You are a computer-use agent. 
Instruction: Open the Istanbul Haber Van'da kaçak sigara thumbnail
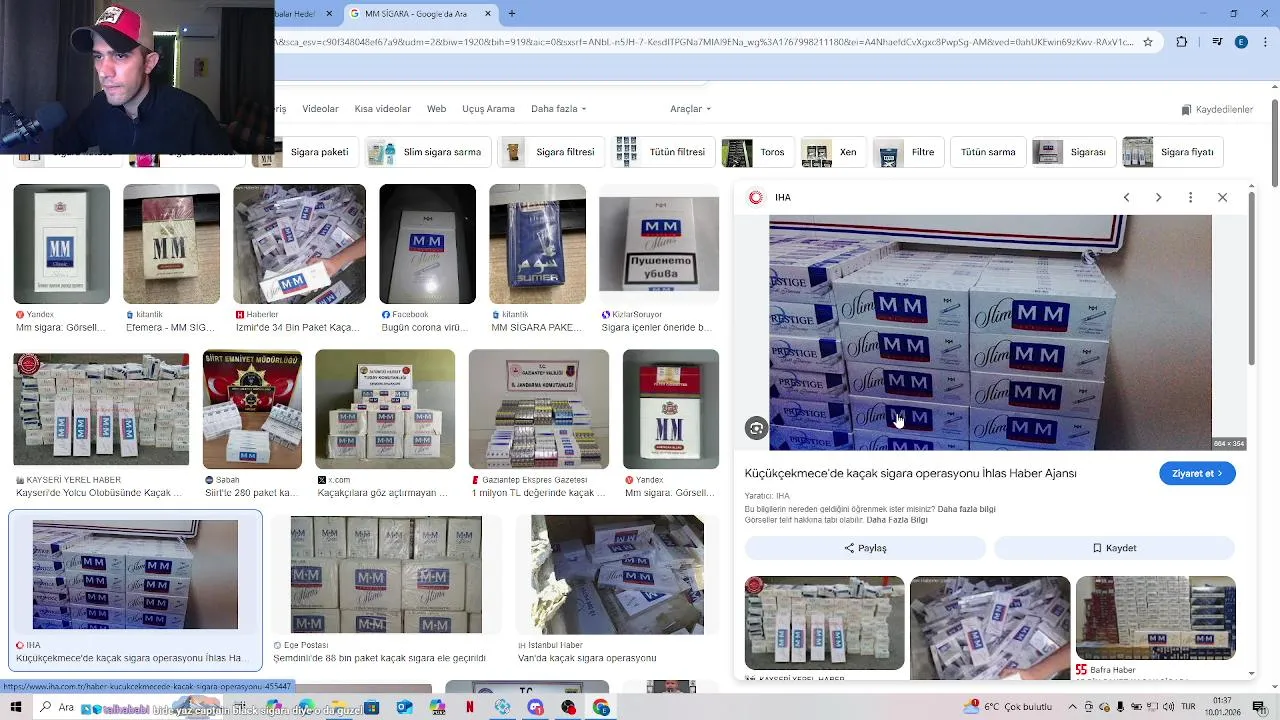tap(617, 575)
